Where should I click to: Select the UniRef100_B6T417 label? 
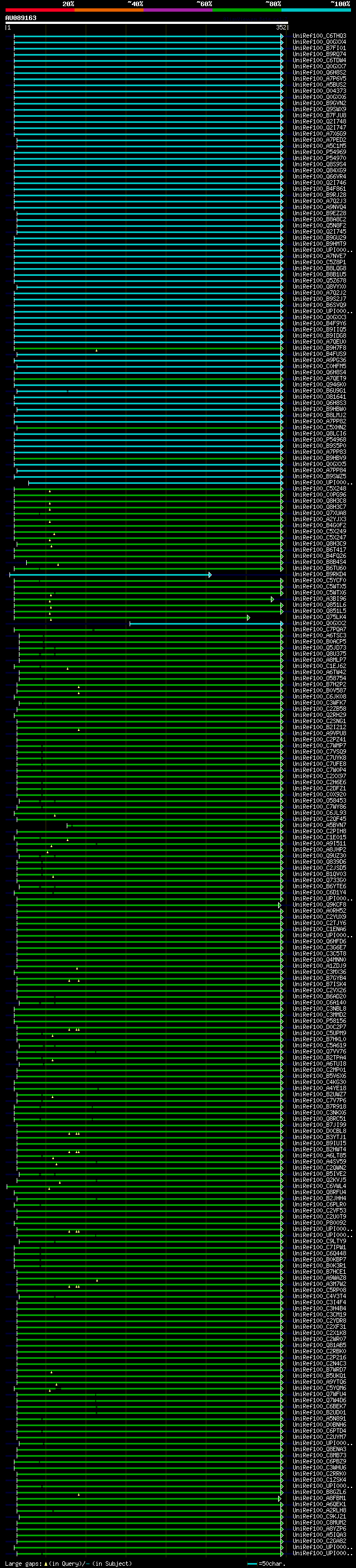click(x=319, y=550)
